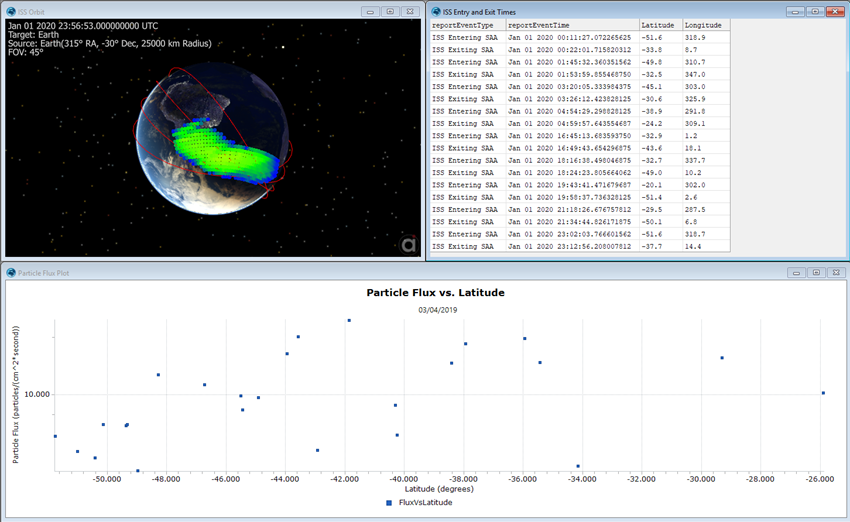
Task: Minimize the Particle Flux Plot window
Action: [x=796, y=273]
